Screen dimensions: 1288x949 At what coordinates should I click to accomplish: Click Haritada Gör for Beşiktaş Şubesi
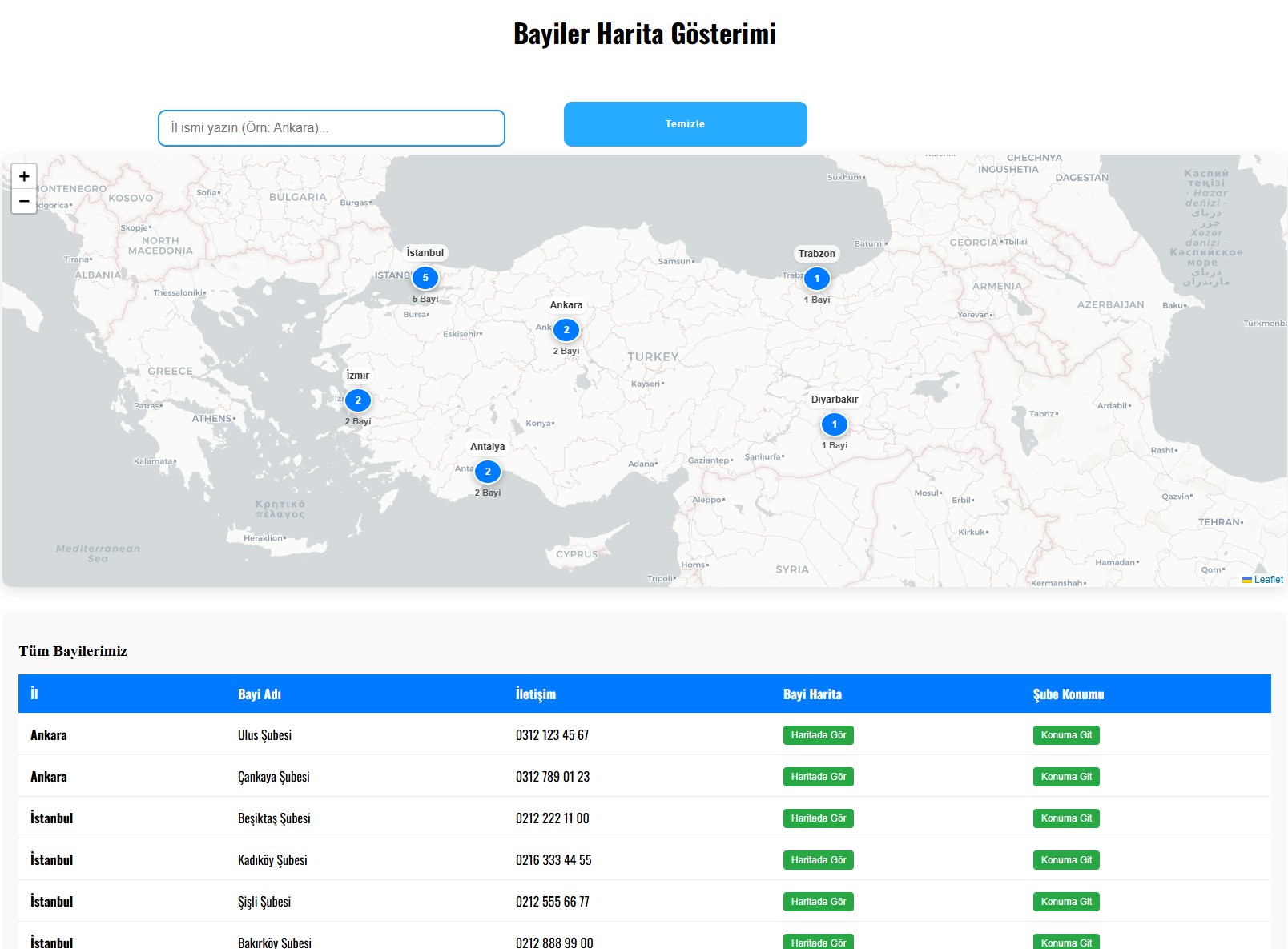[818, 818]
